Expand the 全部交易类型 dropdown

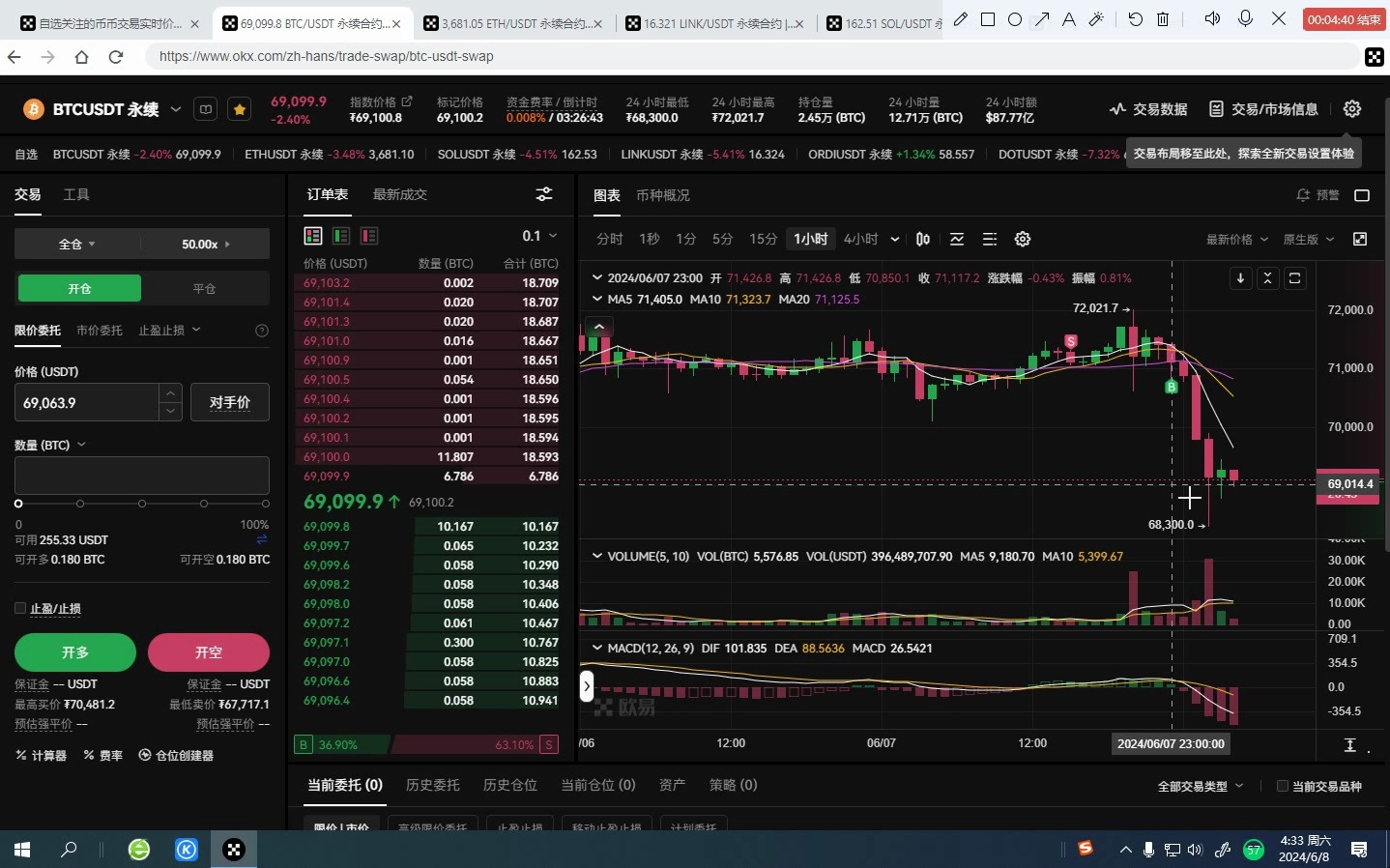[1201, 786]
